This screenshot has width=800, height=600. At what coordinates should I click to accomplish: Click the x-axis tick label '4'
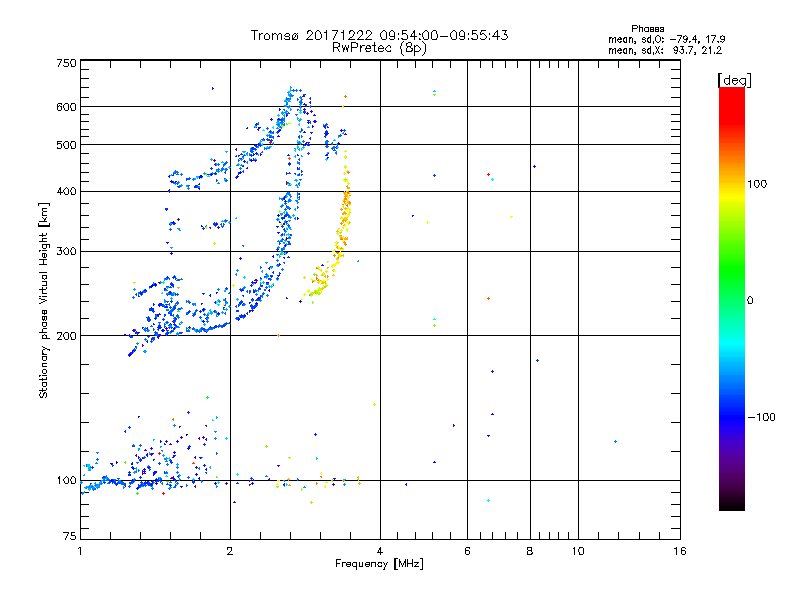pos(380,551)
